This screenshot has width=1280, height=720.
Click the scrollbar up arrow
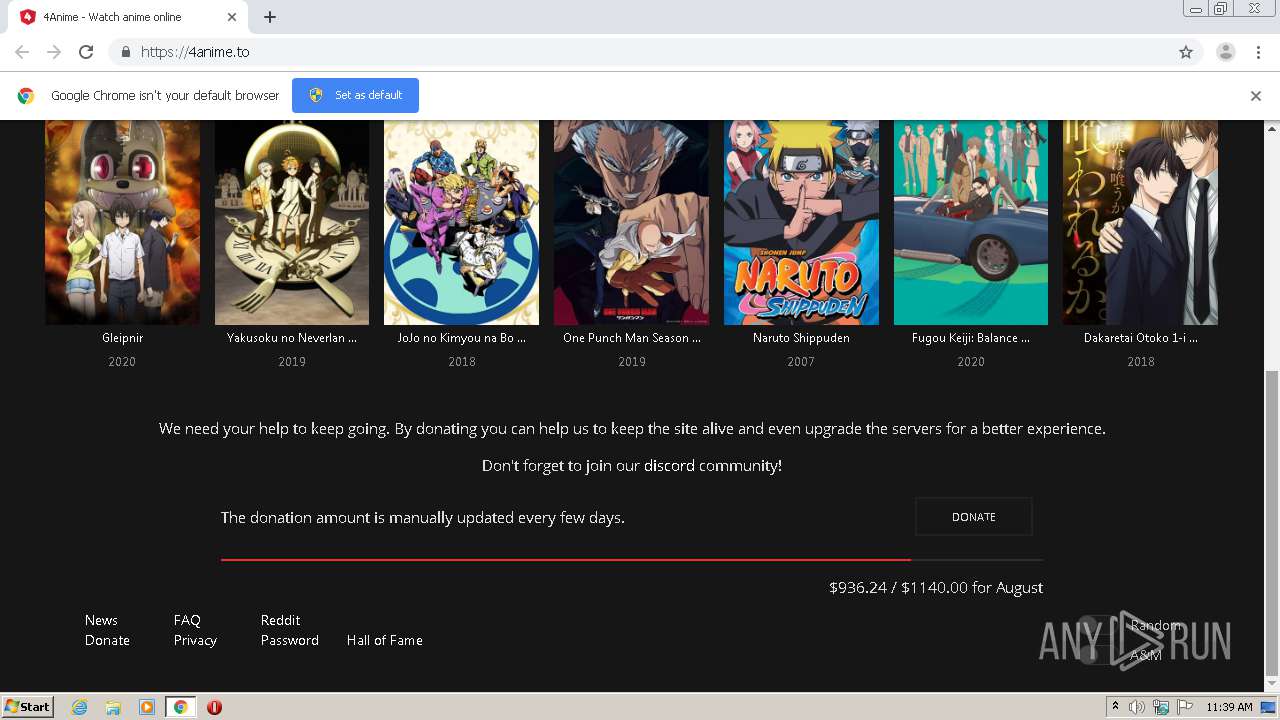[x=1271, y=128]
